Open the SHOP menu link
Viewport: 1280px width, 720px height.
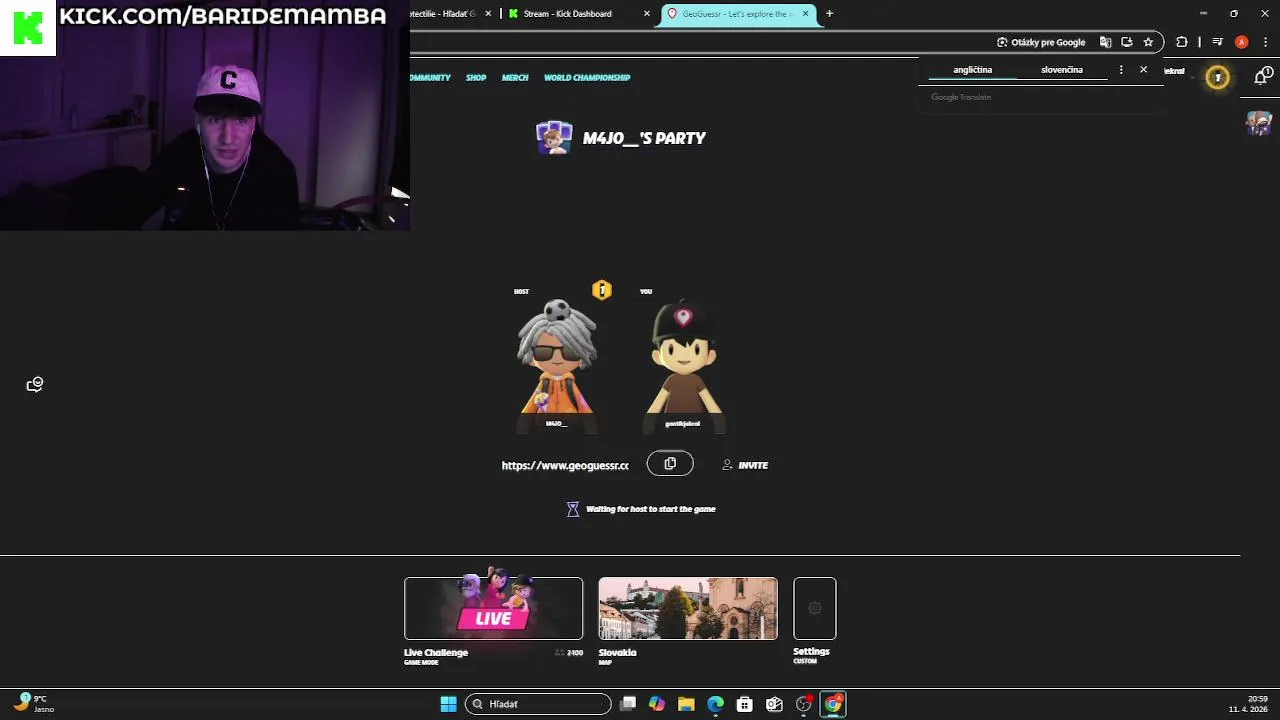(476, 77)
